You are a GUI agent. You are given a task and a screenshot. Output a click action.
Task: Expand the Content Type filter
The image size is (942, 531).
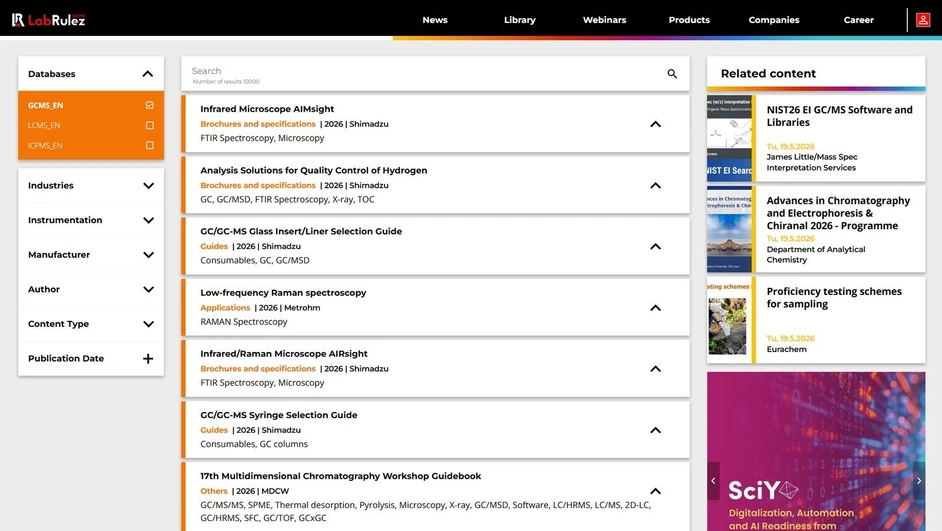click(x=148, y=324)
